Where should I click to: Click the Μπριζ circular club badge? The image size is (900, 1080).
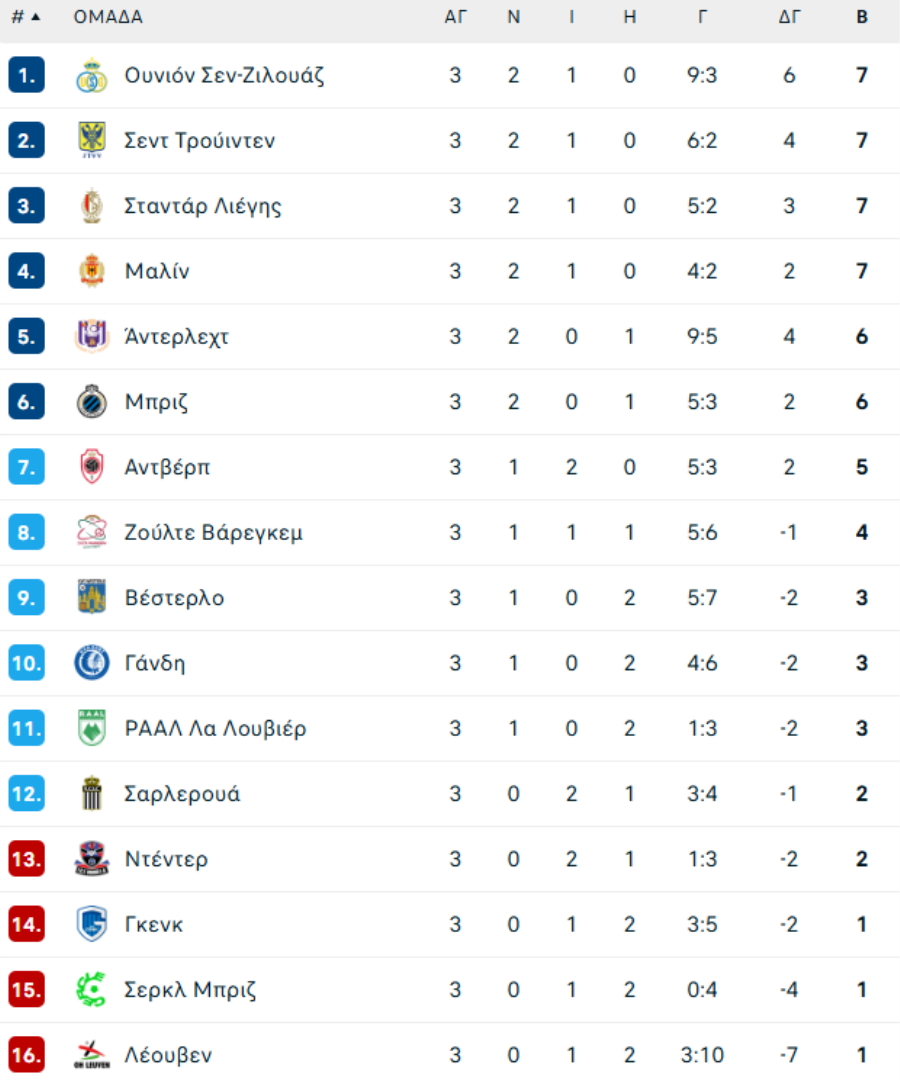pos(92,402)
